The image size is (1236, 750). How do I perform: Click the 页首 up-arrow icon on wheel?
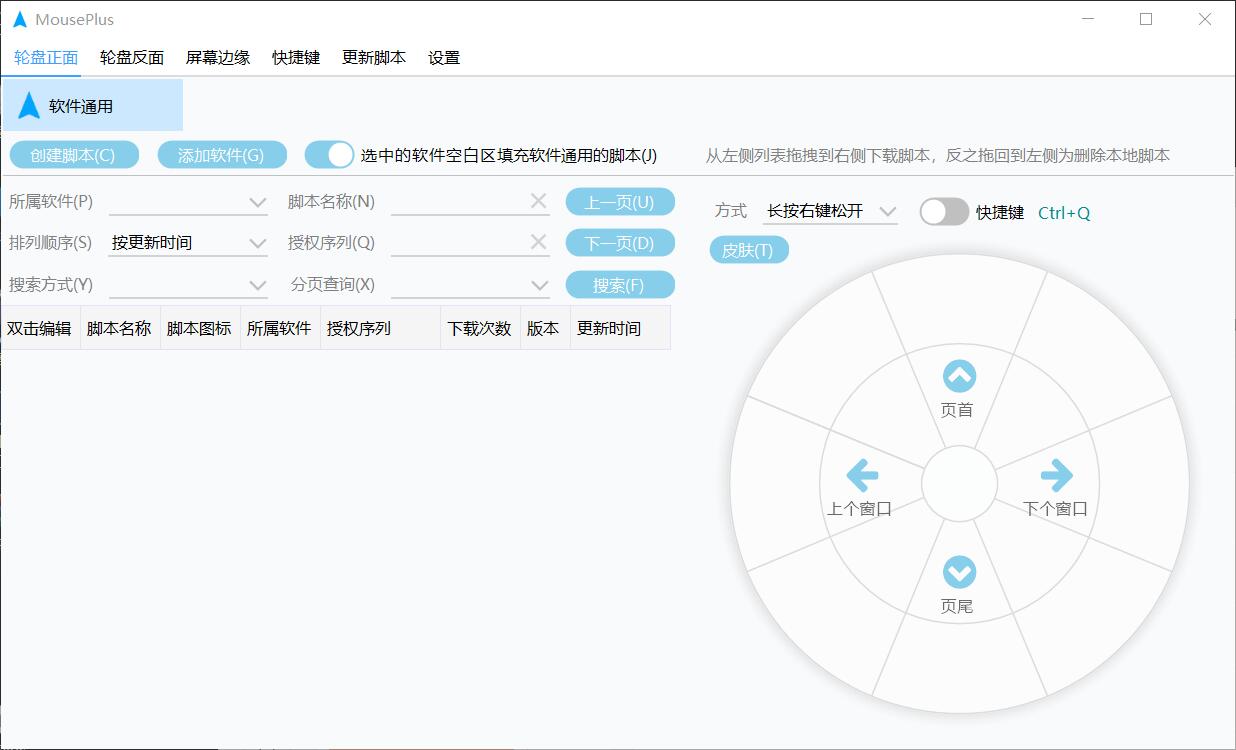tap(959, 377)
